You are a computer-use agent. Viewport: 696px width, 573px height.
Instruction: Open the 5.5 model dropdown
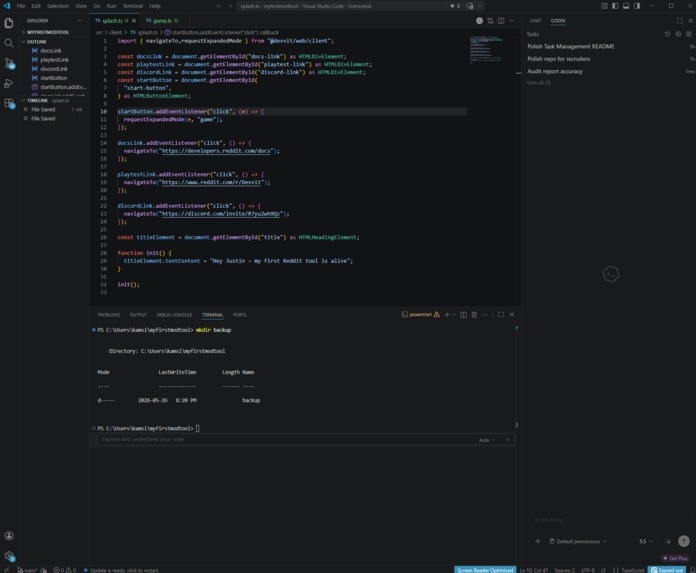646,541
